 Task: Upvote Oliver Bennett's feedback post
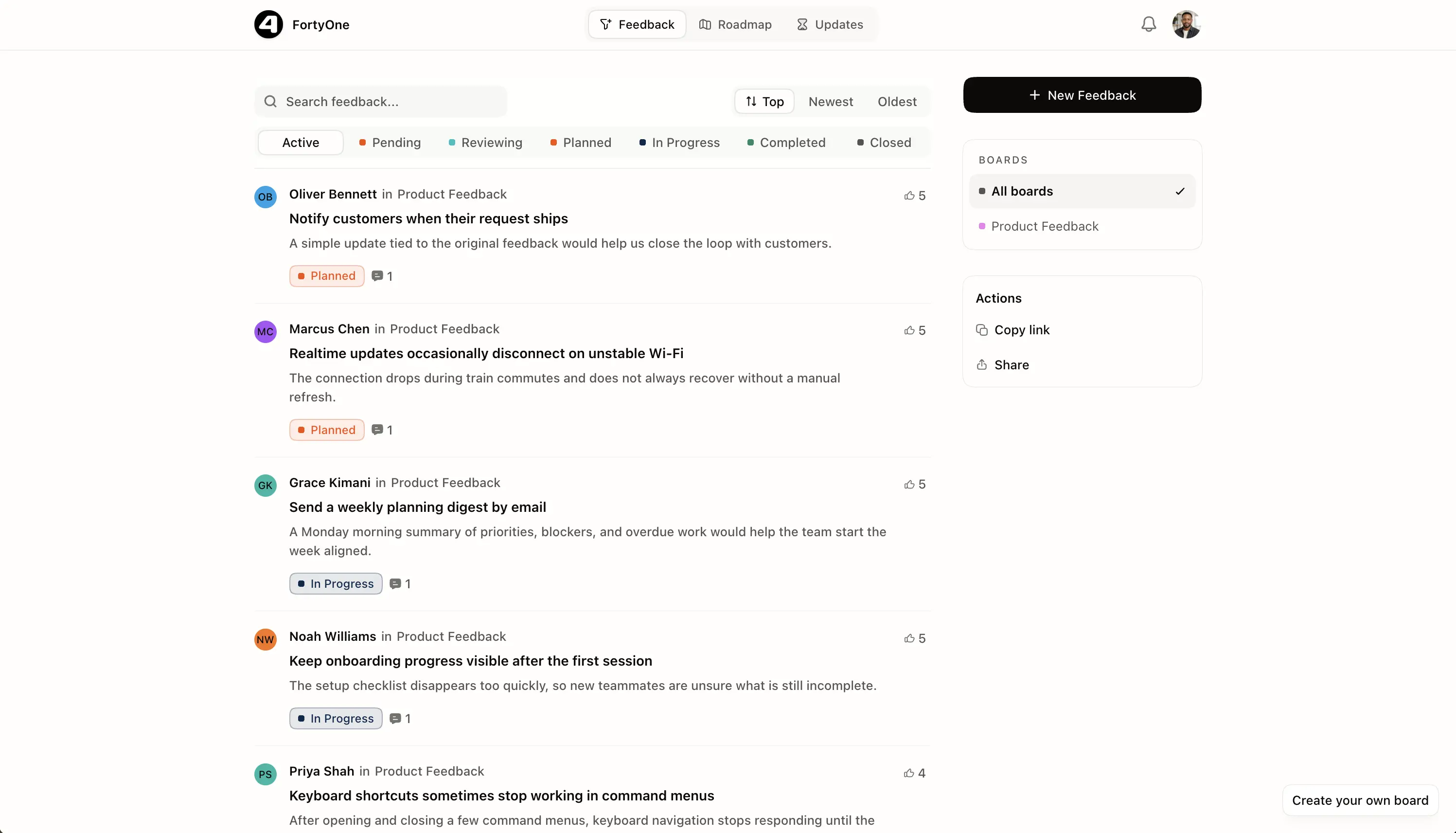point(915,196)
